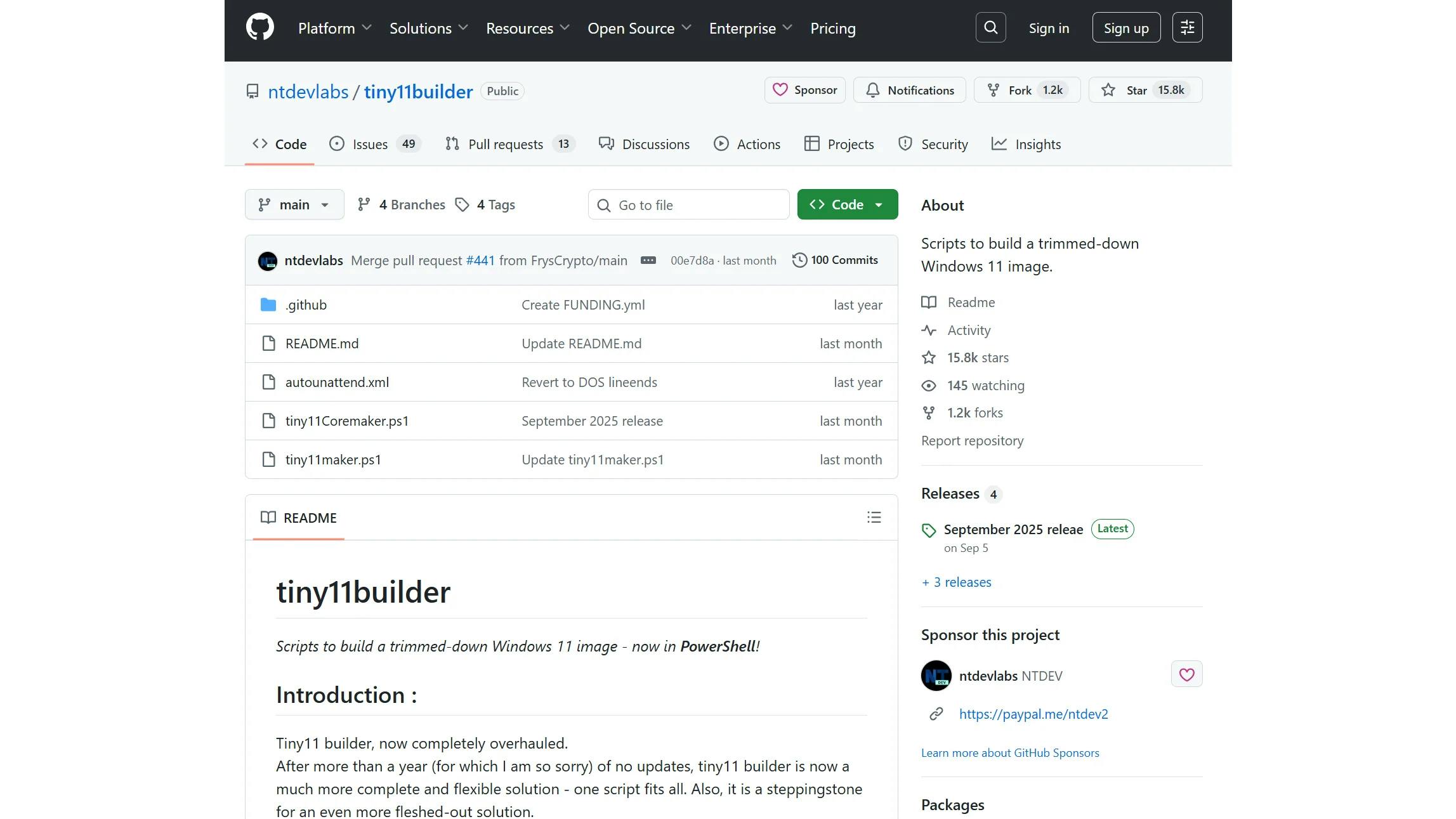Screen dimensions: 1456x819
Task: Switch to the Issues tab
Action: coord(371,145)
